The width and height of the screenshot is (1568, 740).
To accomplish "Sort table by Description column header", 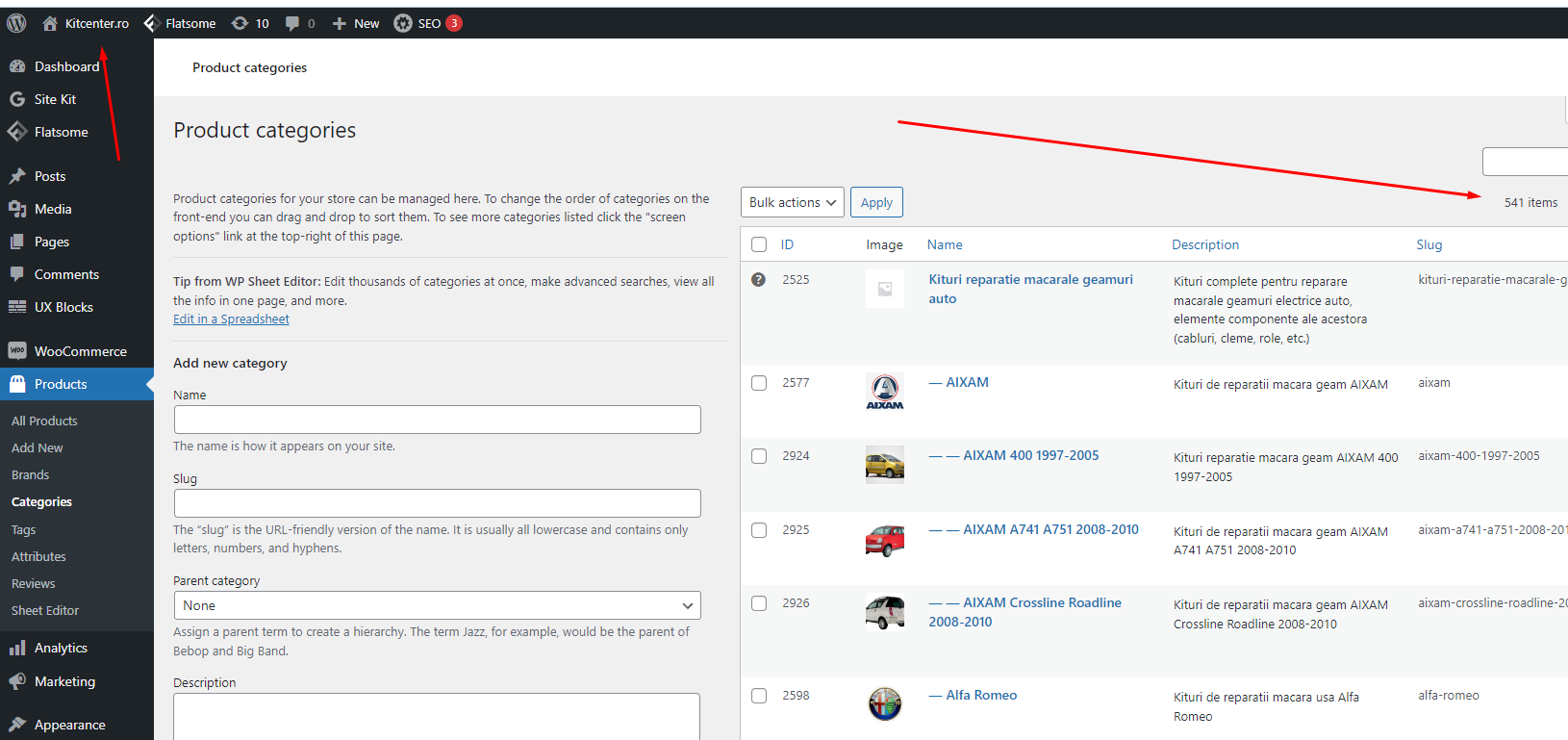I will [x=1205, y=244].
